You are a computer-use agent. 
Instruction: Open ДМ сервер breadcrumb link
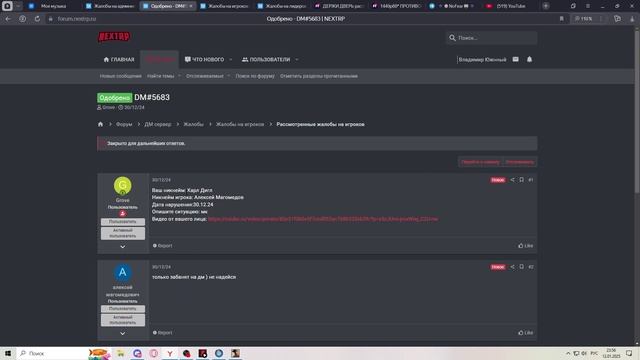158,124
